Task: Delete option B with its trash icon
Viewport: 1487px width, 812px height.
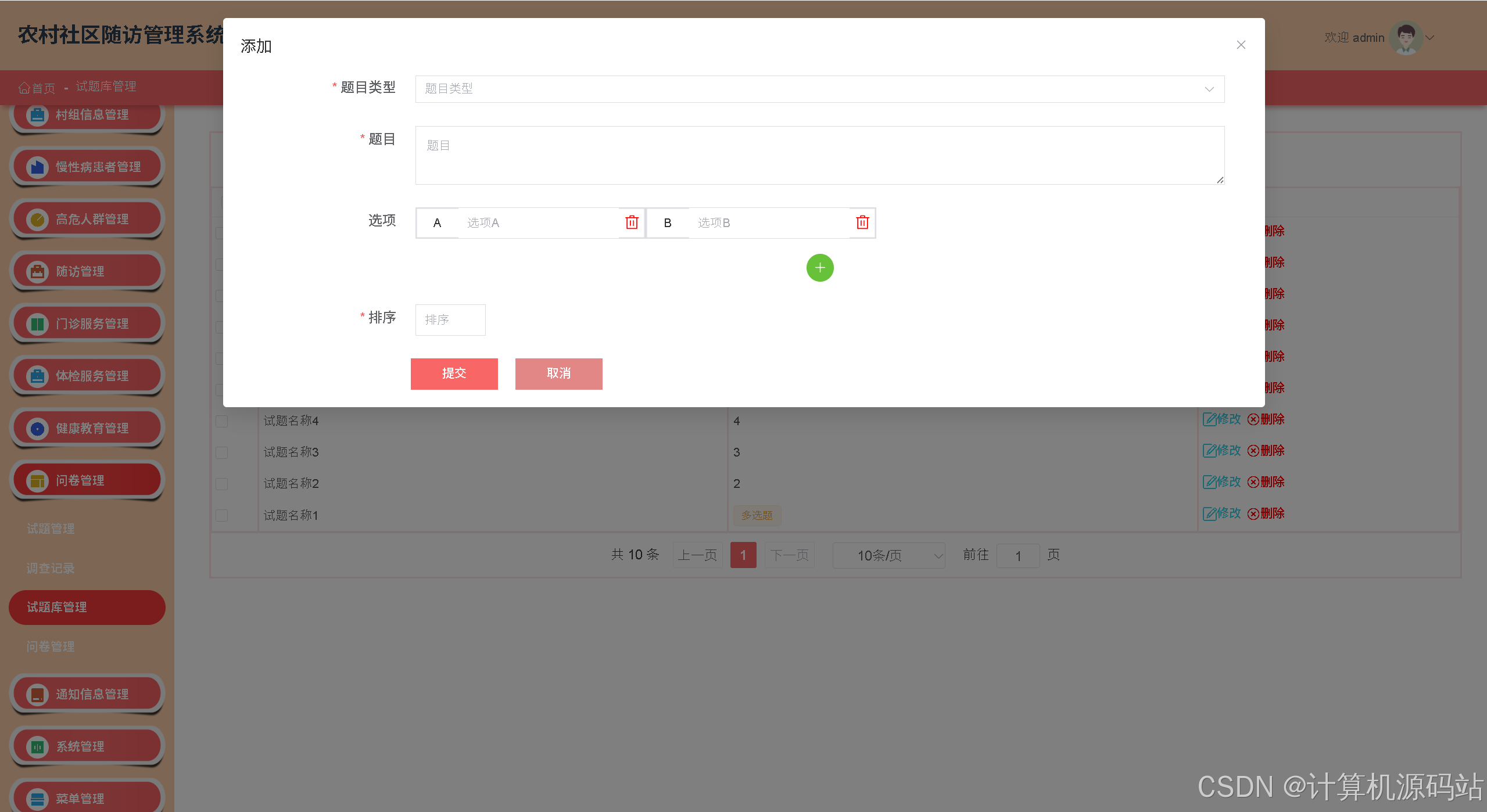Action: 862,222
